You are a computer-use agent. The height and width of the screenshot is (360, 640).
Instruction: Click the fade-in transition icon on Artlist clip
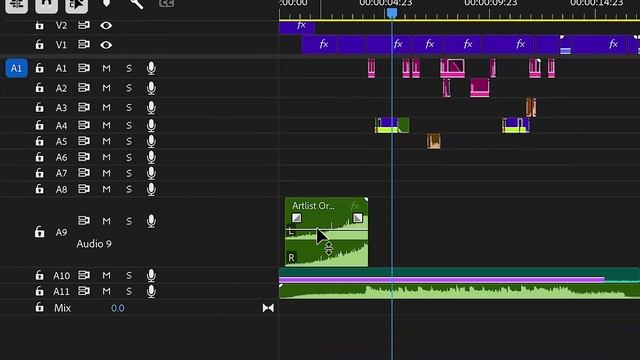pyautogui.click(x=297, y=218)
